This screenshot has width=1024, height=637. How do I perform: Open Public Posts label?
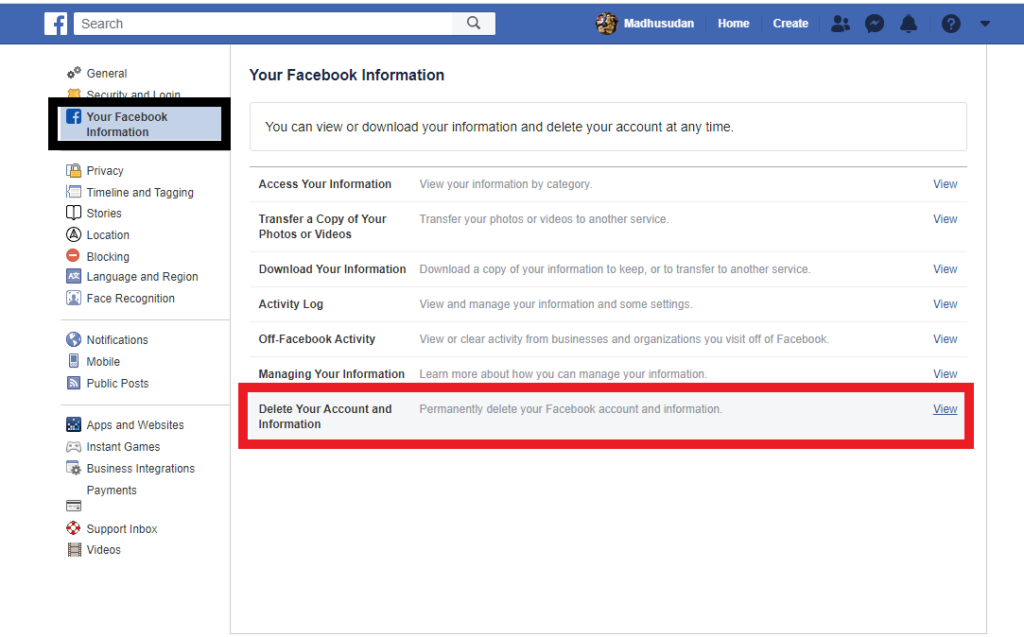pyautogui.click(x=118, y=383)
